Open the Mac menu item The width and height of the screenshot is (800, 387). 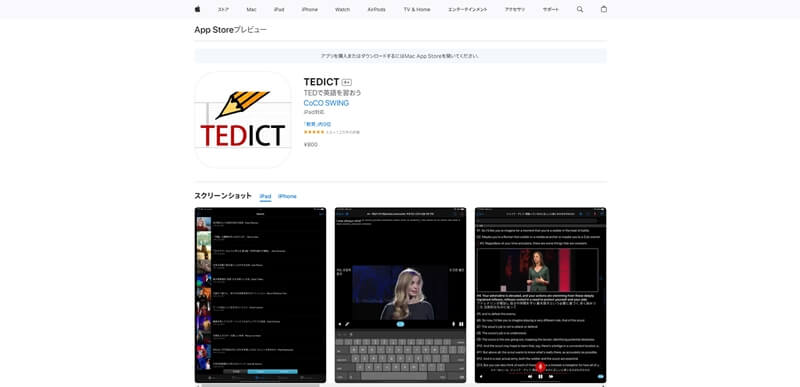251,10
